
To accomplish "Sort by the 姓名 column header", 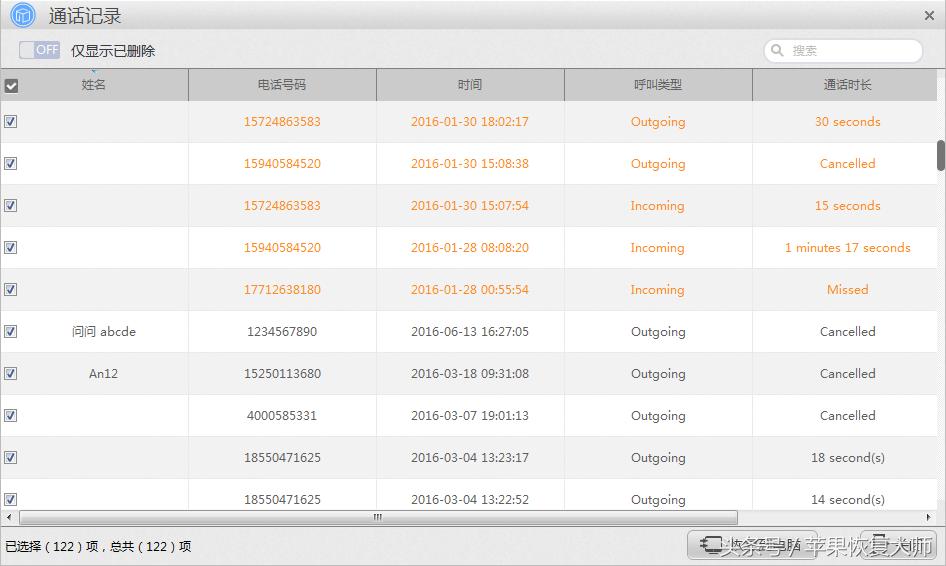I will click(x=94, y=85).
